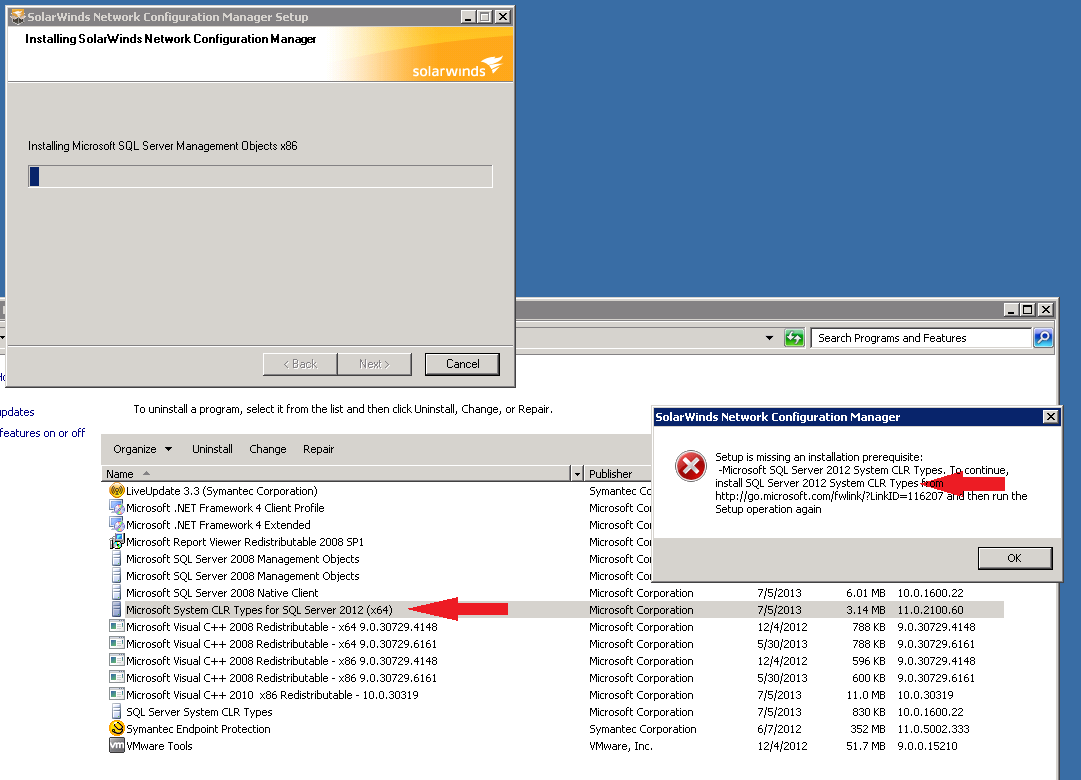The image size is (1081, 780).
Task: Select Microsoft .NET Framework 4 Client Profile
Action: click(225, 508)
